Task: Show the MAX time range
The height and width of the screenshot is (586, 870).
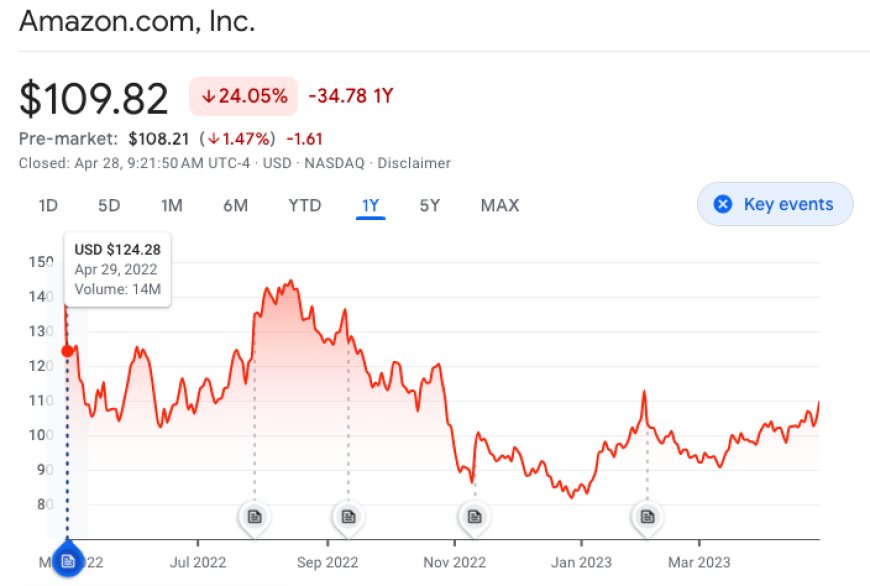Action: click(x=500, y=206)
